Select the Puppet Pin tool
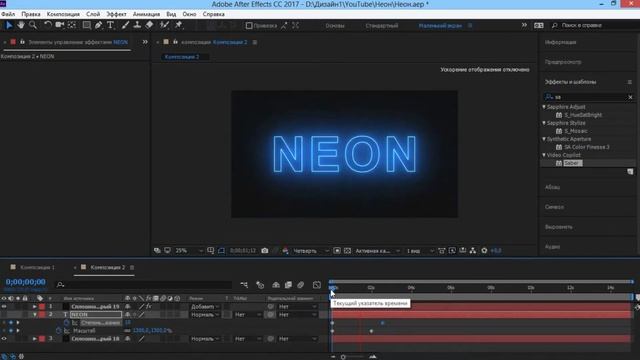 (x=178, y=25)
